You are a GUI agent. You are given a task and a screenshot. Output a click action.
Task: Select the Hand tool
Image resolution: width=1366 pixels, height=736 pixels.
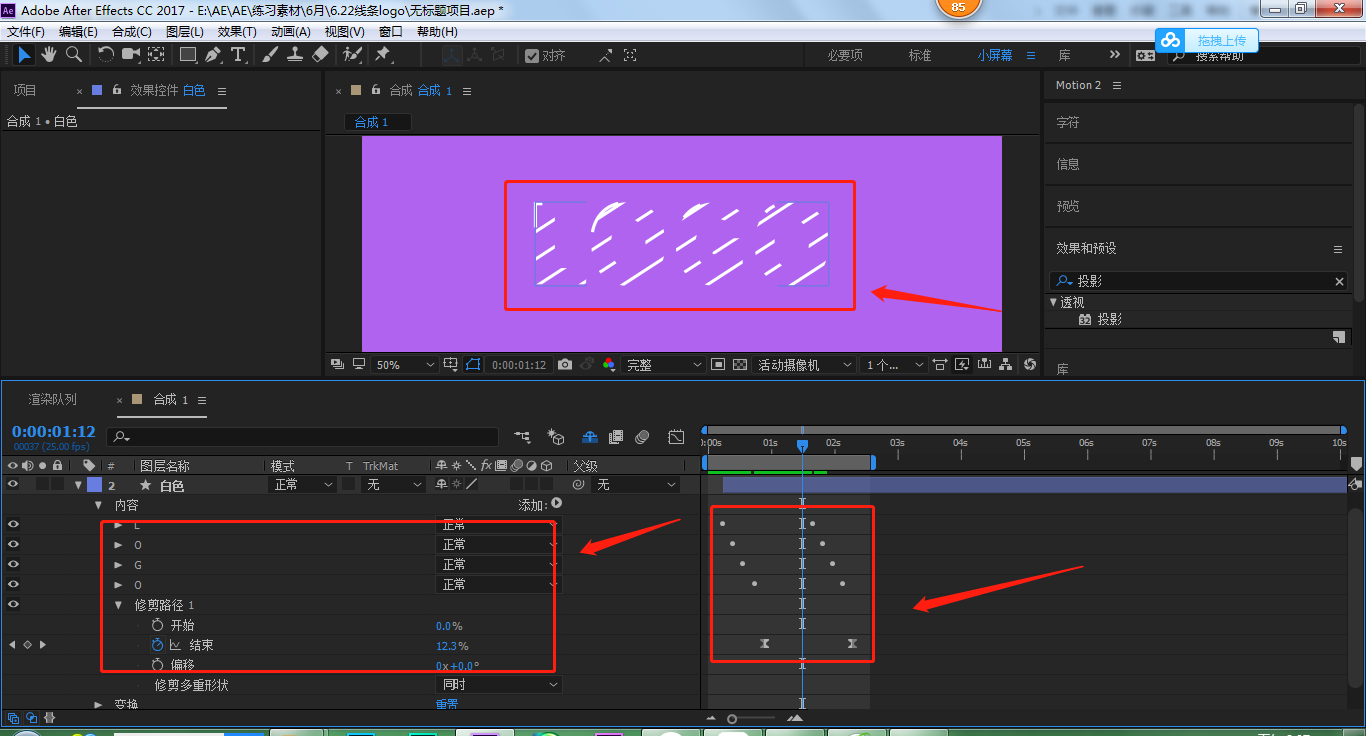(x=49, y=54)
